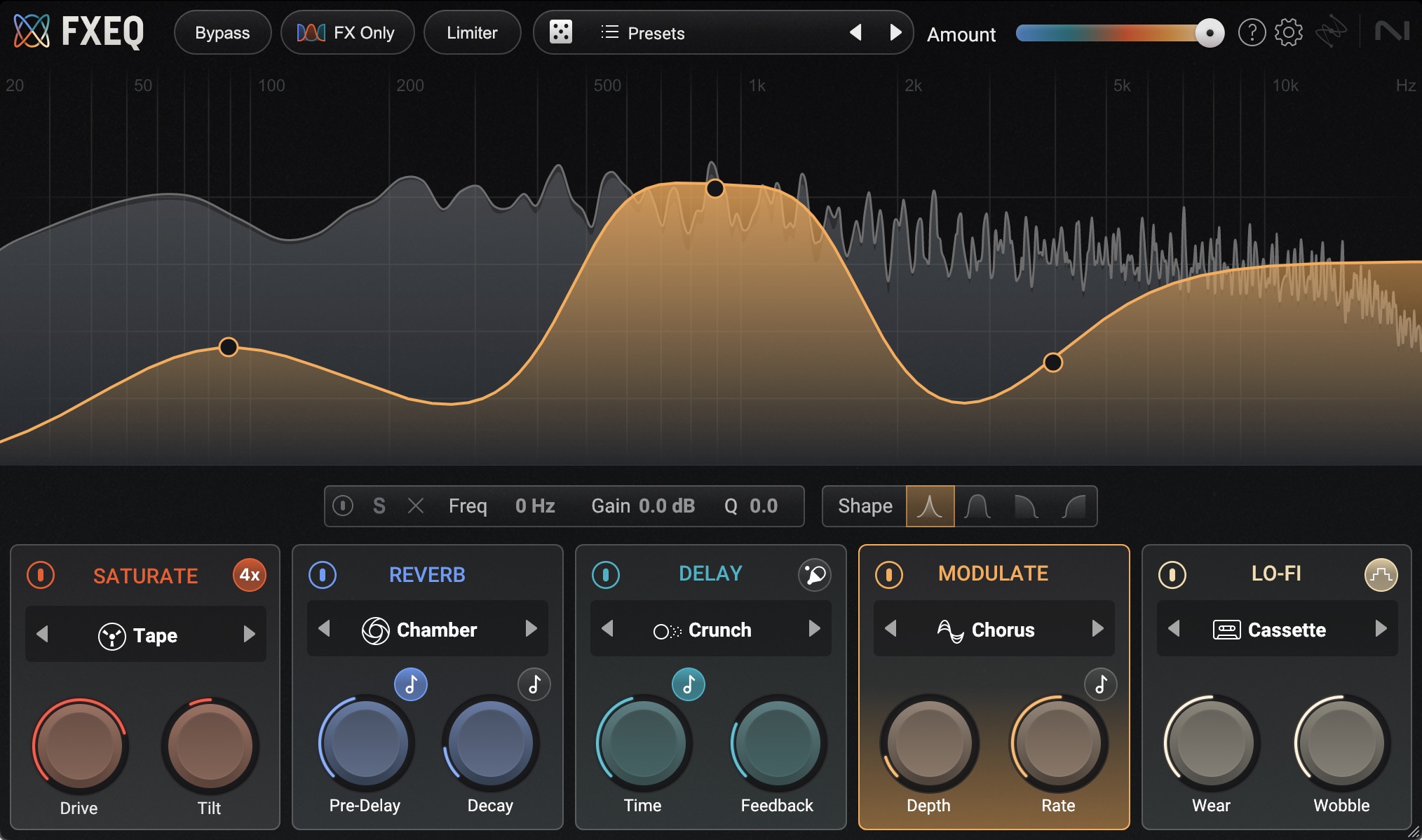The height and width of the screenshot is (840, 1422).
Task: Click the SATURATE module title
Action: click(145, 576)
